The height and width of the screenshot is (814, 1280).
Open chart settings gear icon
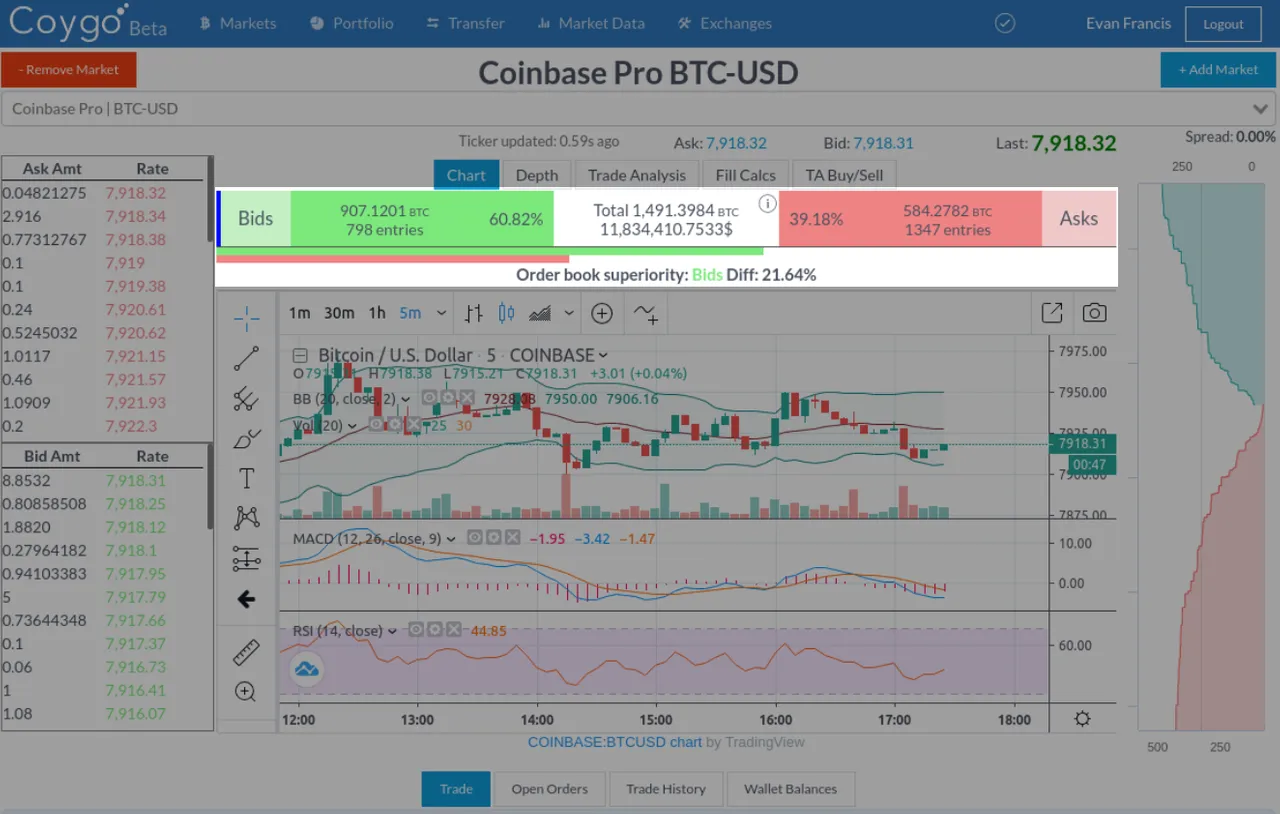tap(1082, 719)
